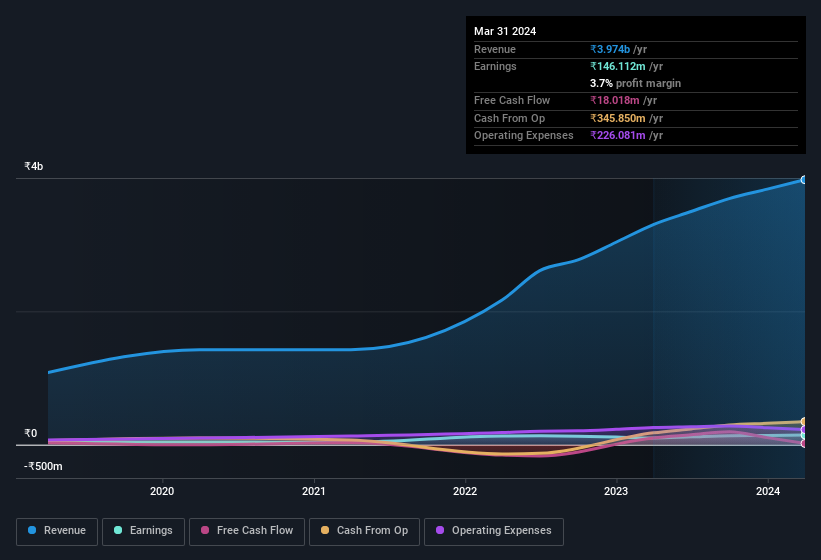
Task: Click the ₹226.081m operating expenses value
Action: pos(618,136)
